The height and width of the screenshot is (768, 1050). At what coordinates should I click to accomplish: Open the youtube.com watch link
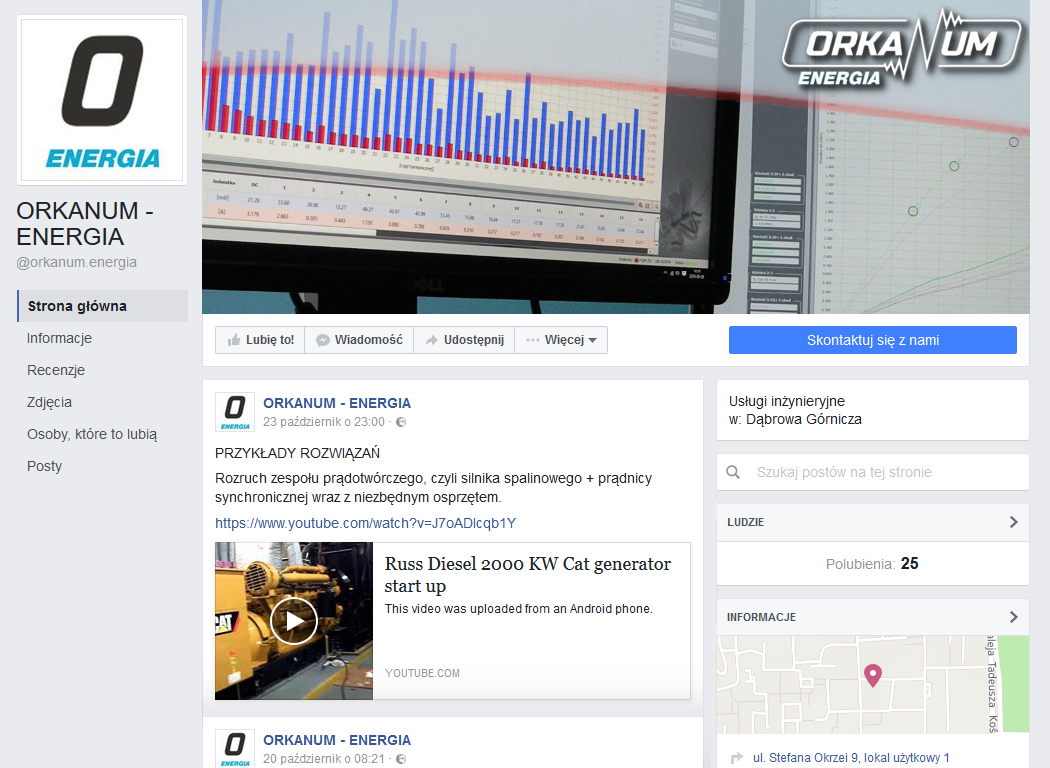tap(365, 523)
